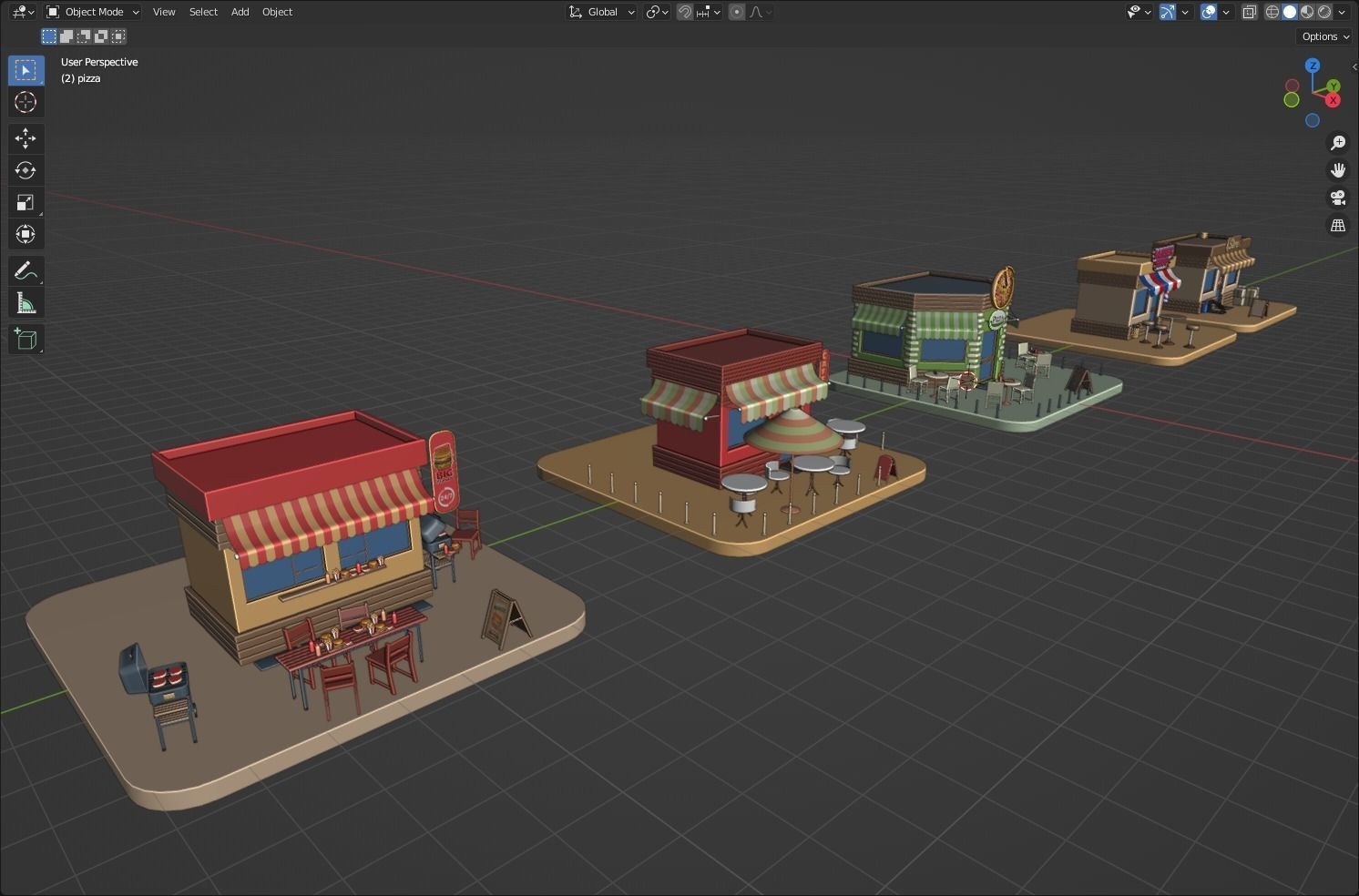Toggle the show overlays button

(x=1209, y=12)
